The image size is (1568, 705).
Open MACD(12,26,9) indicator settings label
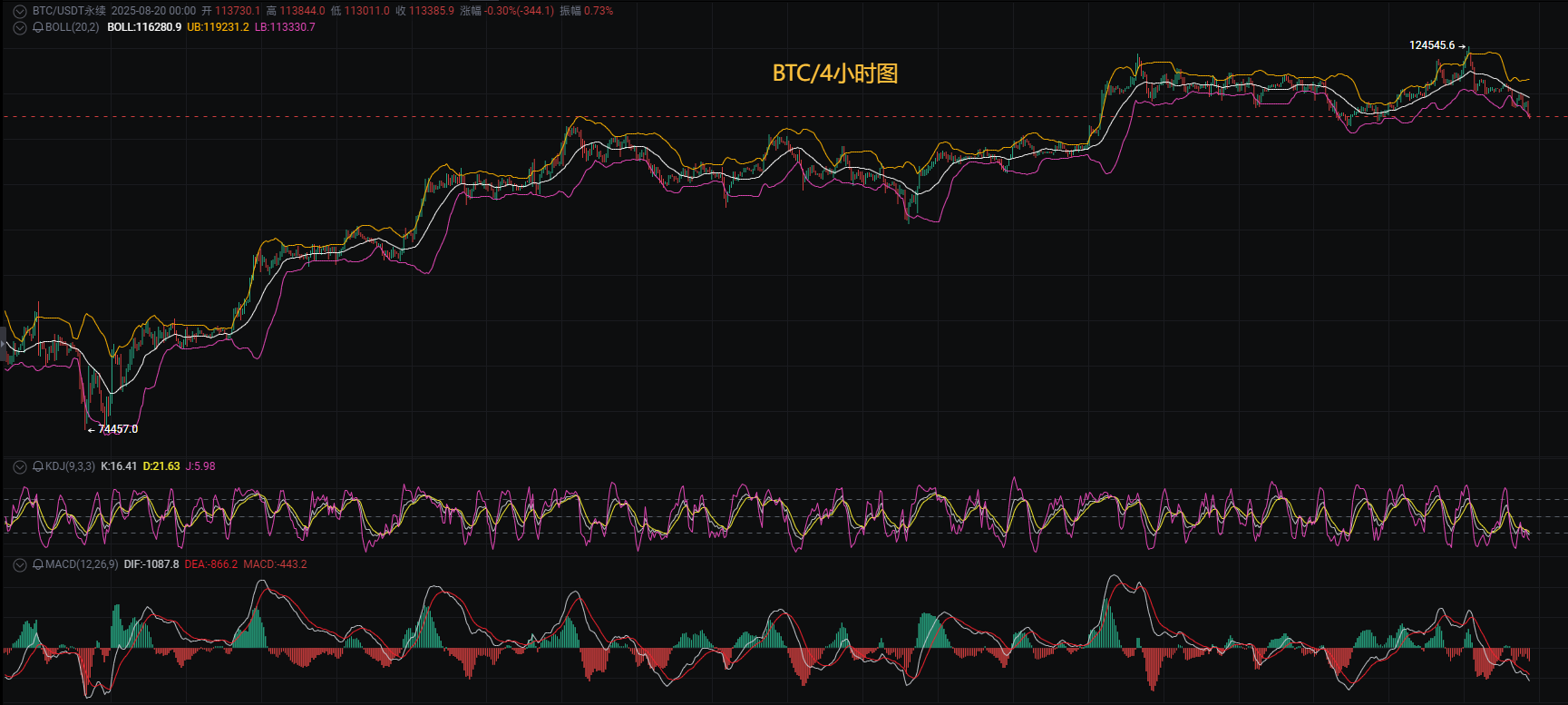[82, 564]
